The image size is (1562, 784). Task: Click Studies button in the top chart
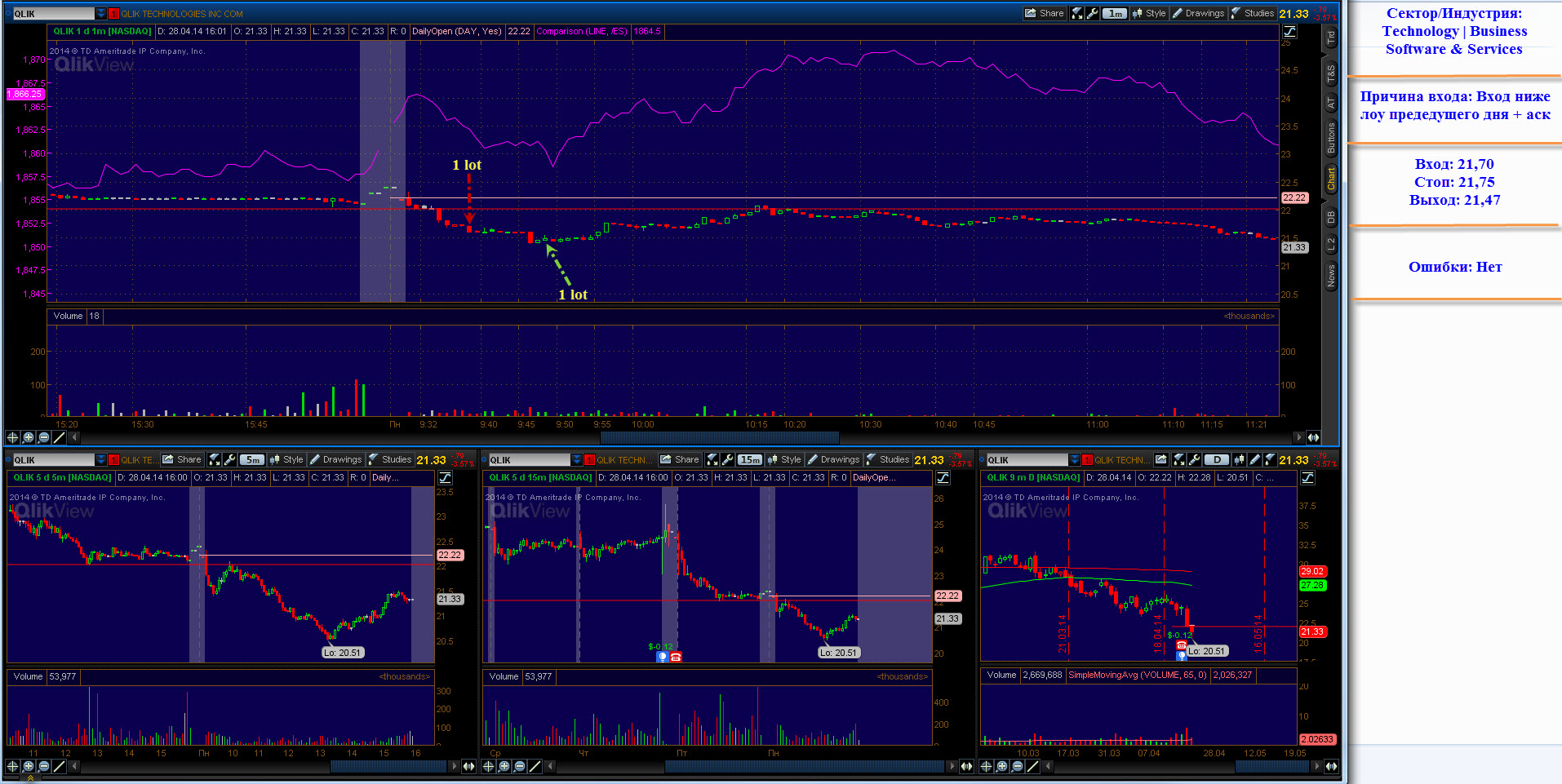pyautogui.click(x=1253, y=13)
